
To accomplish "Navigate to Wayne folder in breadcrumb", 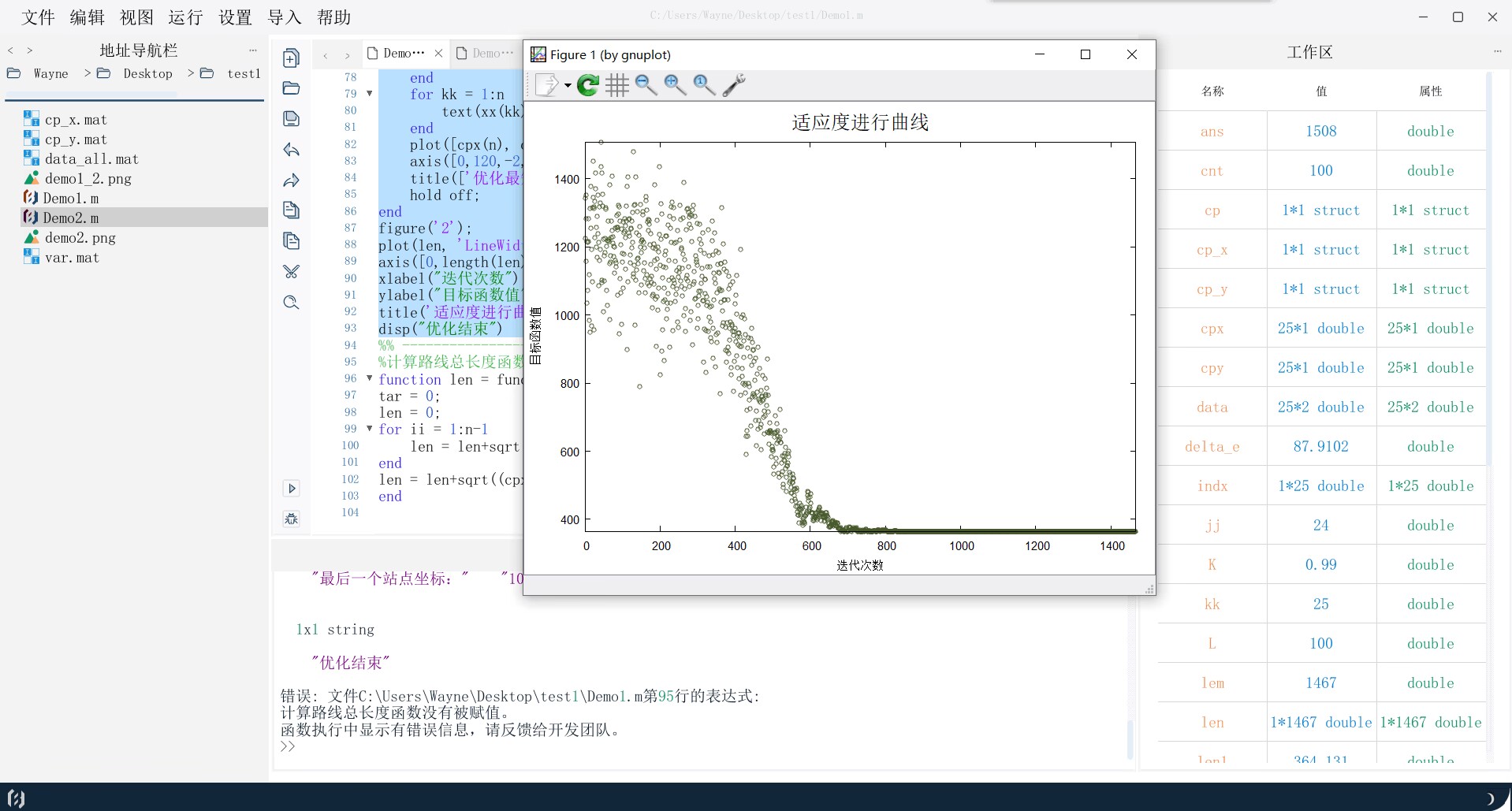I will click(50, 73).
